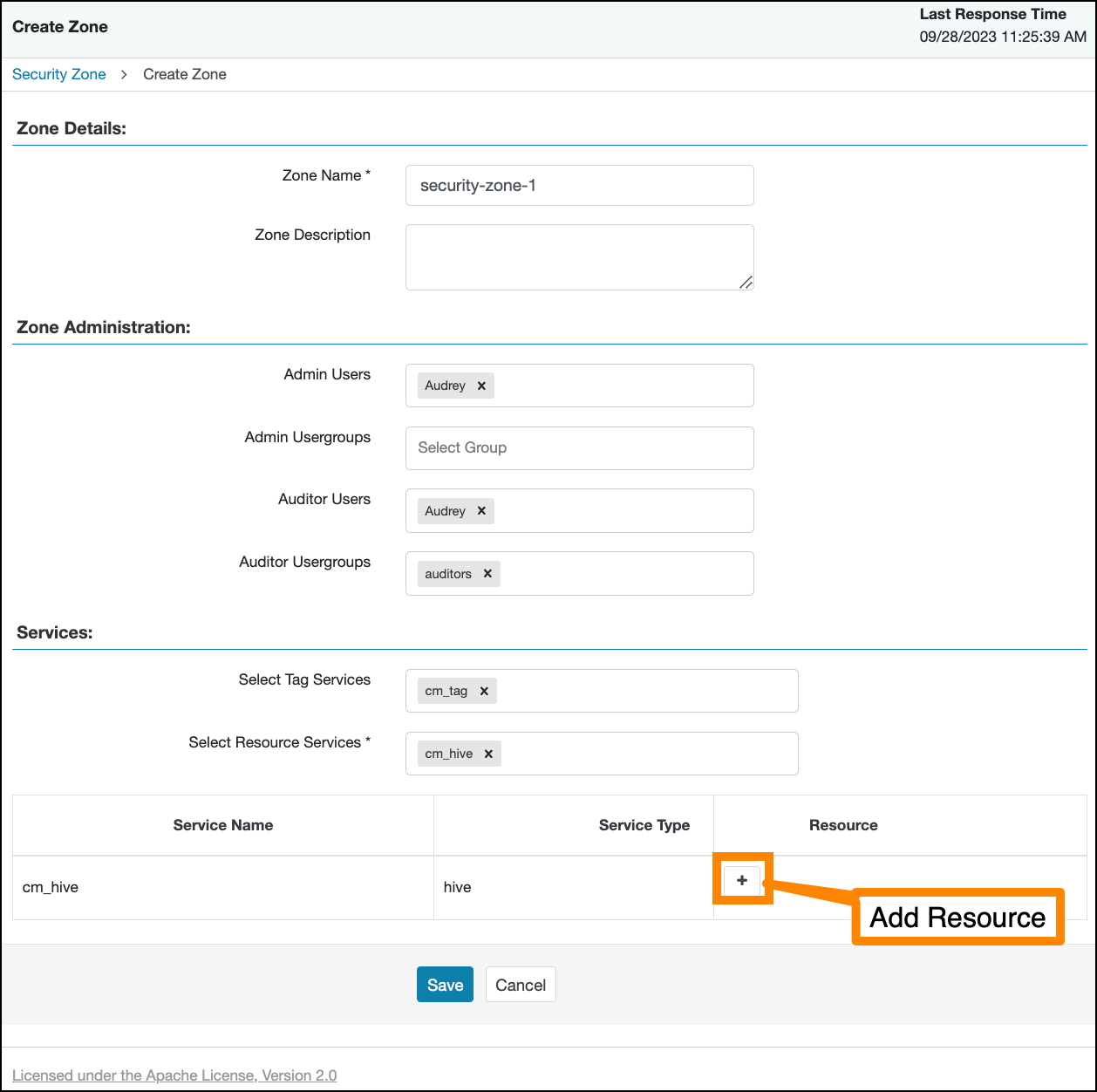Image resolution: width=1097 pixels, height=1092 pixels.
Task: Save the new security zone
Action: point(445,985)
